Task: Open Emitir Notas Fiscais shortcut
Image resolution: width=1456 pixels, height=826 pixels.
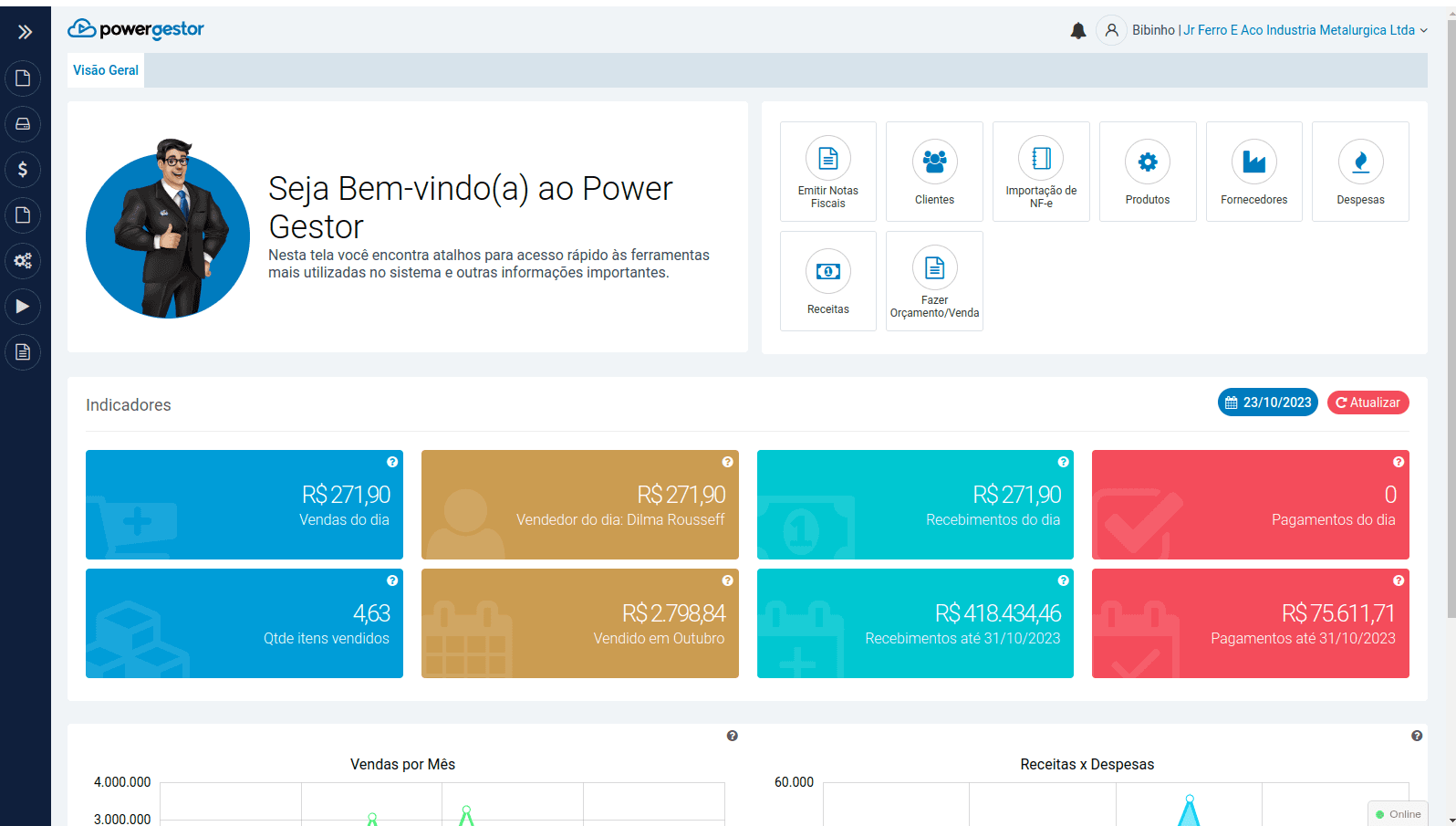Action: (828, 172)
